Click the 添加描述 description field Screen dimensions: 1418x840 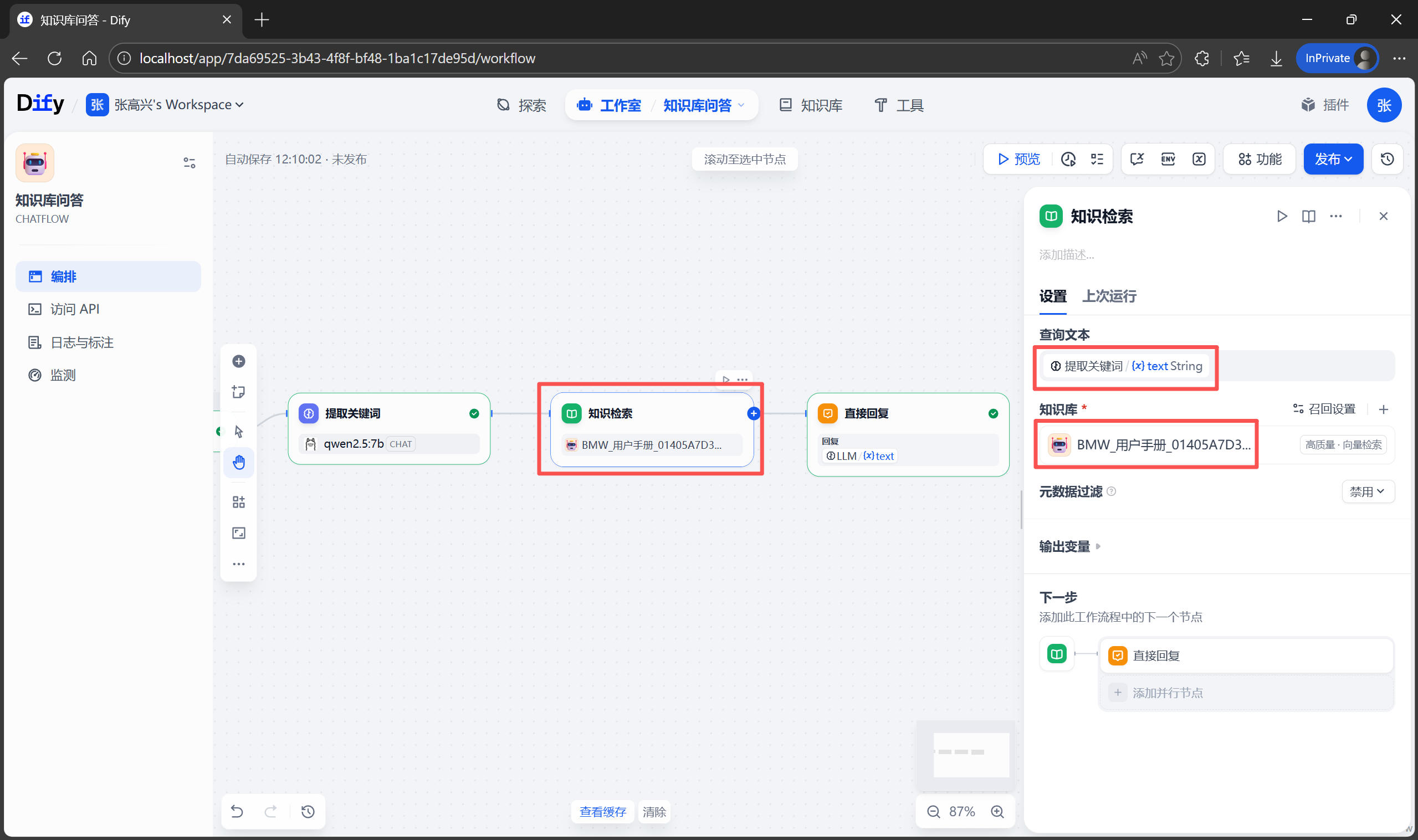(x=1067, y=255)
